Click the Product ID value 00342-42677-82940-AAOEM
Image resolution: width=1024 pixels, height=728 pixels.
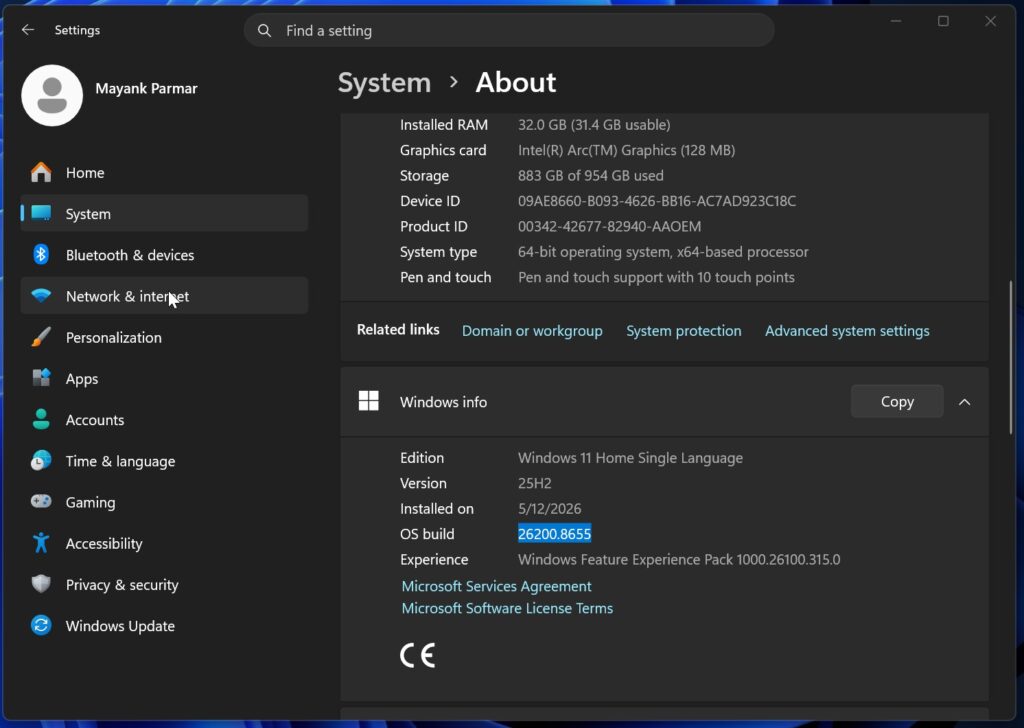609,227
